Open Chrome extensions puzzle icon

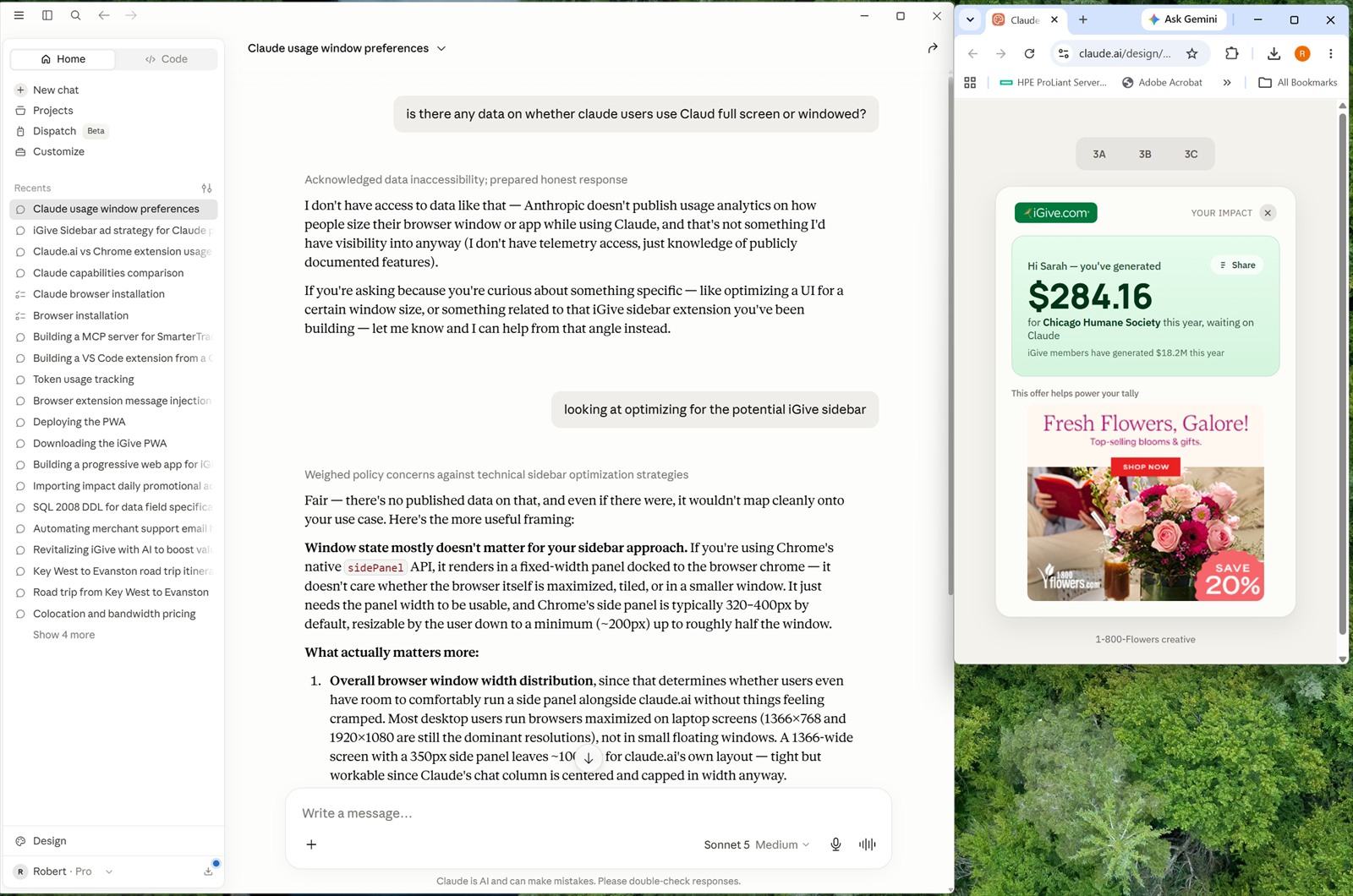click(x=1231, y=53)
